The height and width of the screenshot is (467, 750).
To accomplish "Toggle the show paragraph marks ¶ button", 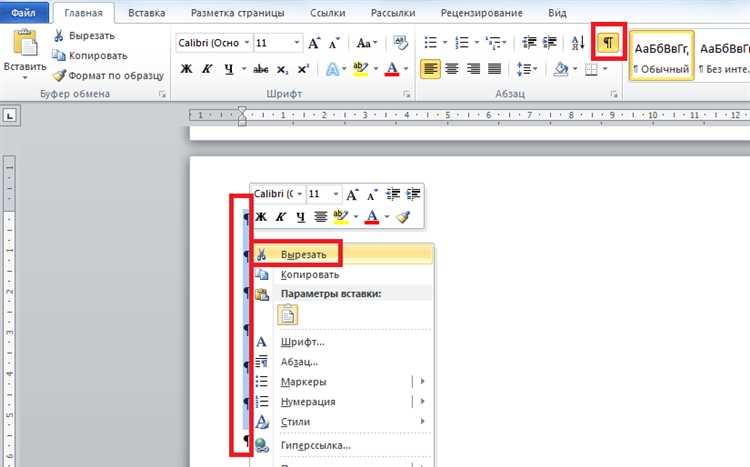I will [607, 43].
